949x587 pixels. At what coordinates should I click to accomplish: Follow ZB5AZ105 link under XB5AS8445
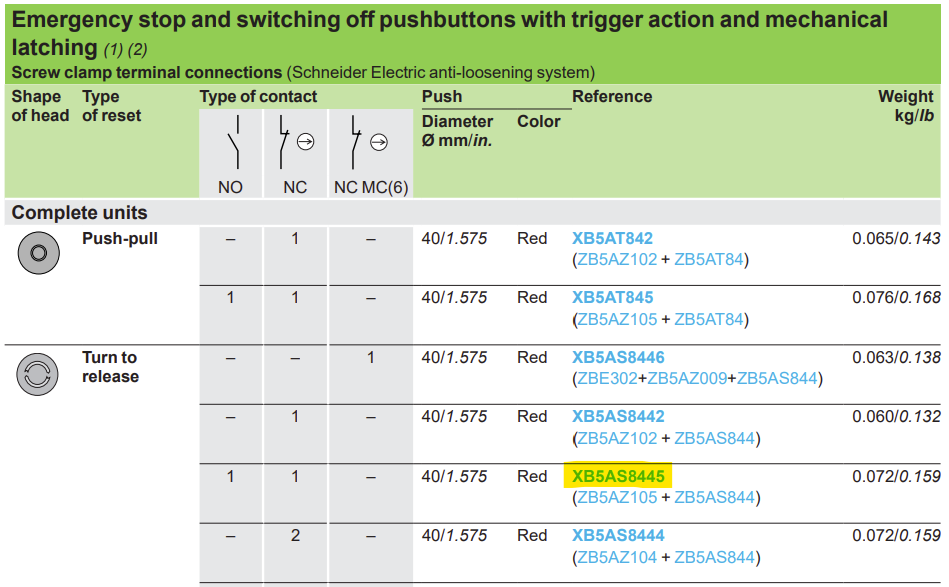[617, 497]
